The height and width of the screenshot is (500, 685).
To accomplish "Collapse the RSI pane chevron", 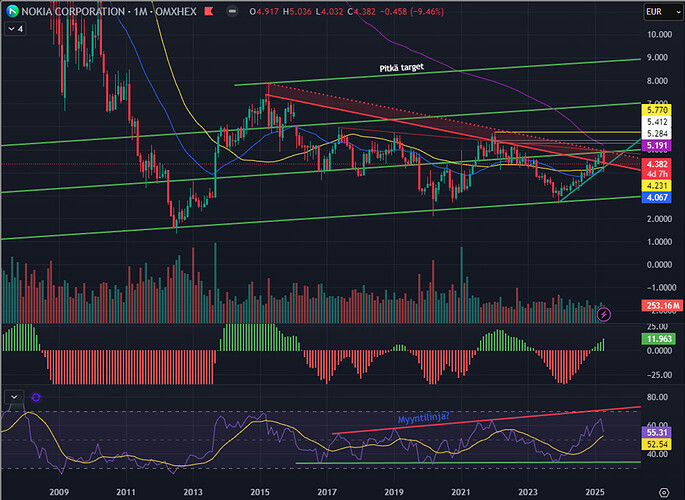I will point(13,397).
